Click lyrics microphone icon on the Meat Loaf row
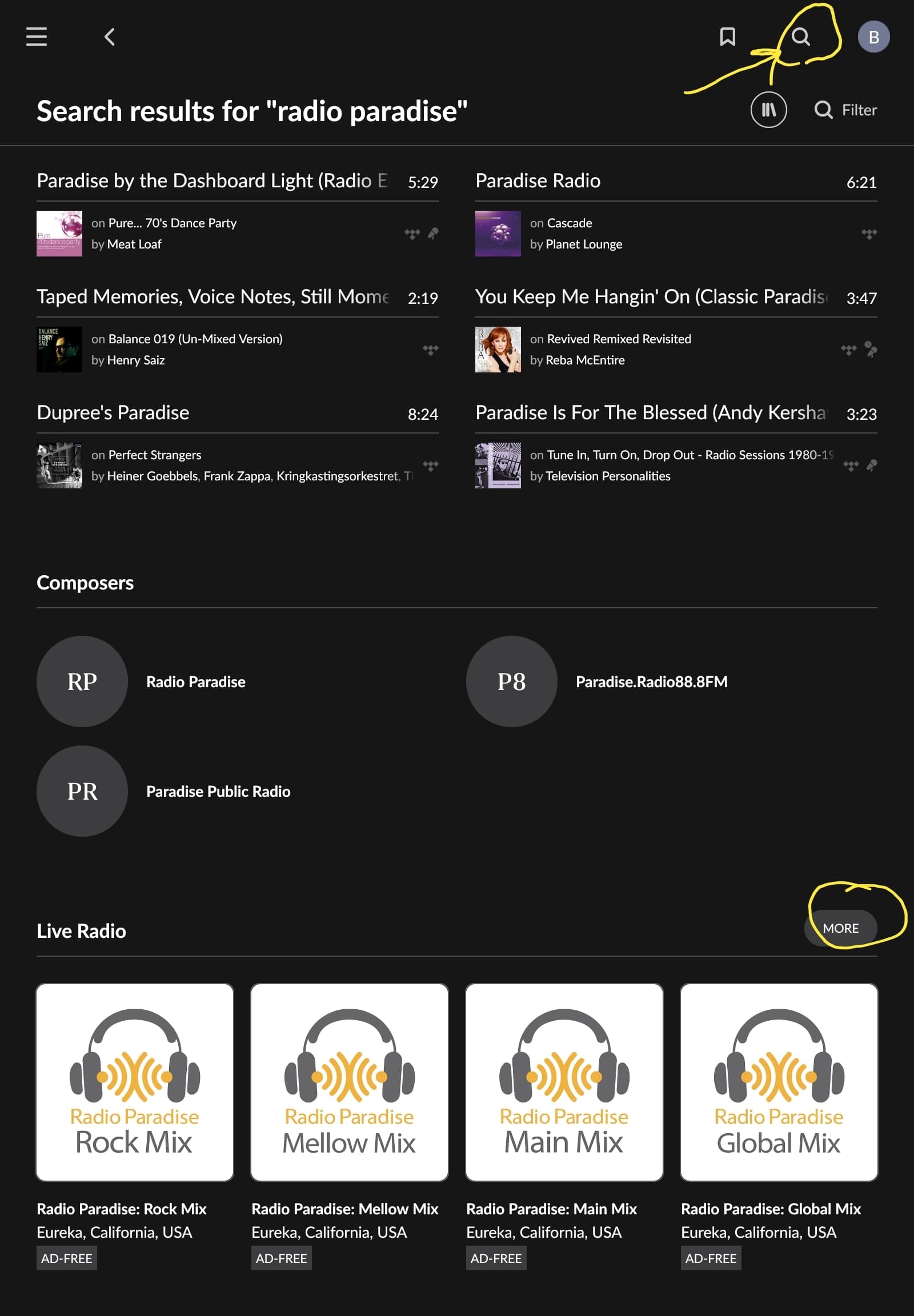The height and width of the screenshot is (1316, 914). point(433,234)
